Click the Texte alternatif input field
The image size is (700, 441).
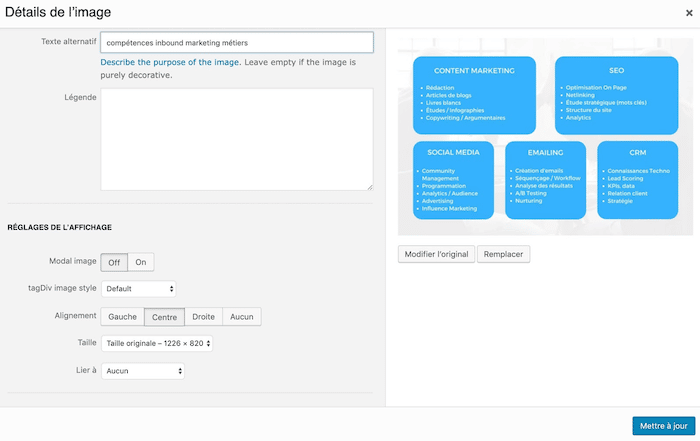click(x=236, y=43)
